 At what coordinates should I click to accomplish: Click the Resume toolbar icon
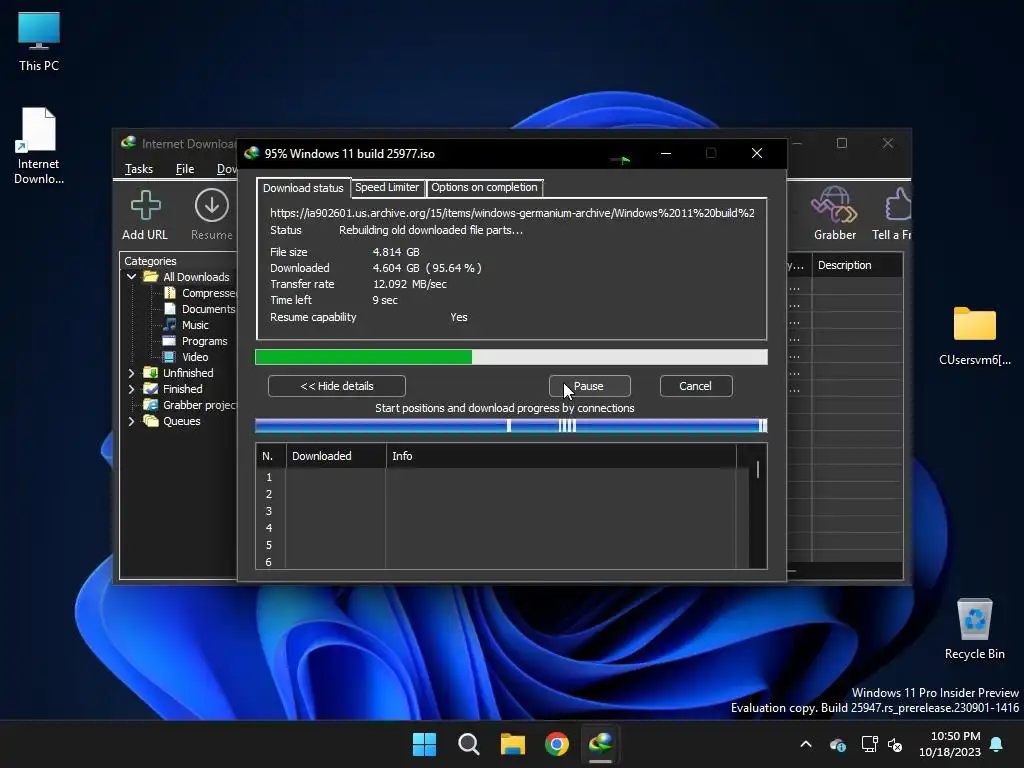212,214
